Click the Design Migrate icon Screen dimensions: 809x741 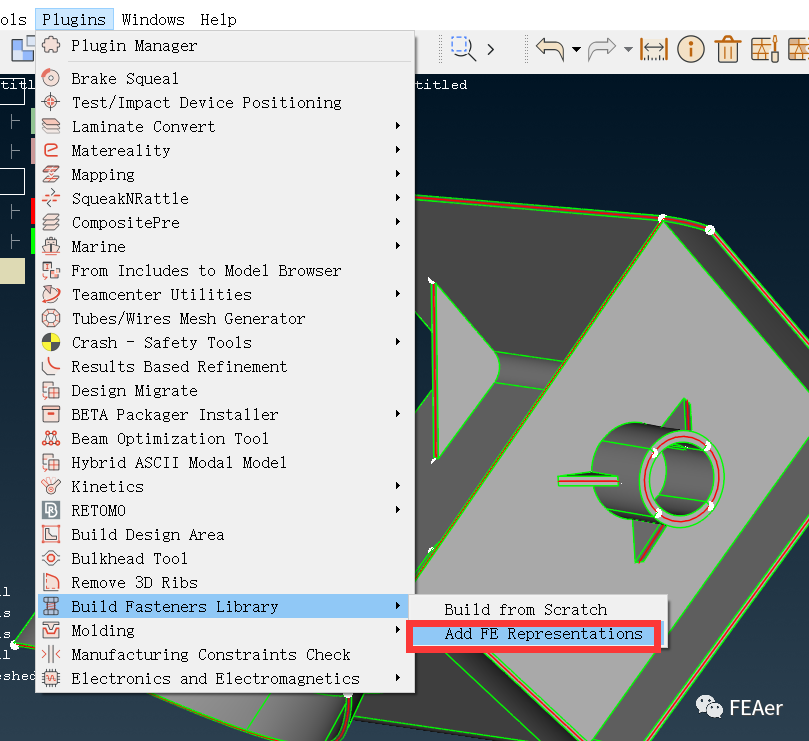(x=51, y=390)
